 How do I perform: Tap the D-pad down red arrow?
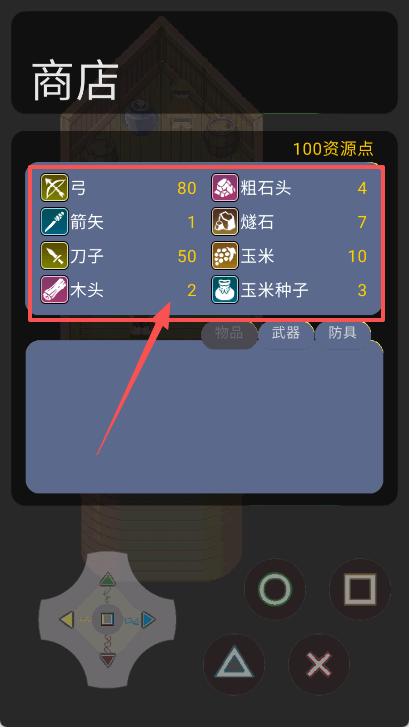pyautogui.click(x=108, y=660)
